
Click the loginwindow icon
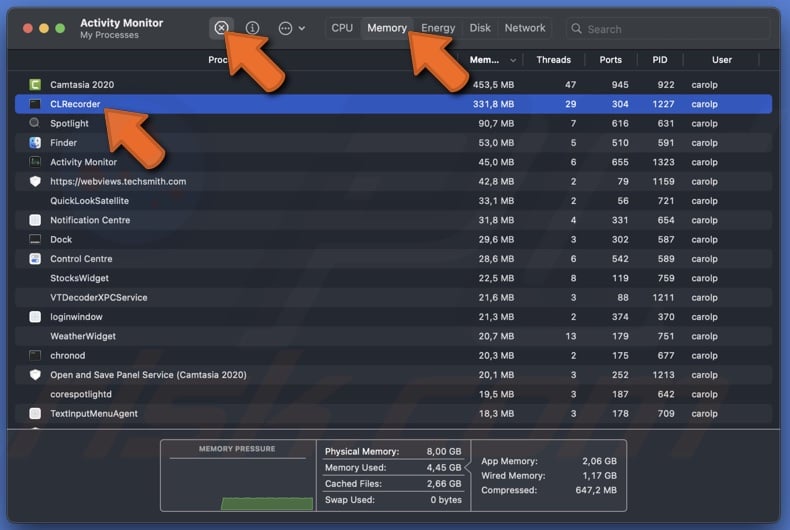click(35, 317)
